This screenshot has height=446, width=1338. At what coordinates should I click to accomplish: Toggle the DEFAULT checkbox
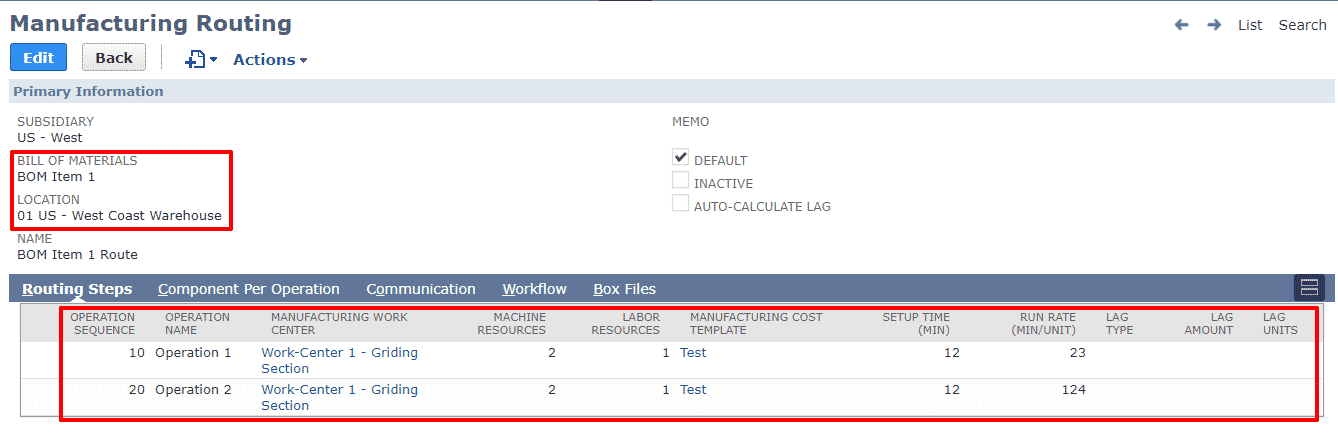tap(681, 157)
